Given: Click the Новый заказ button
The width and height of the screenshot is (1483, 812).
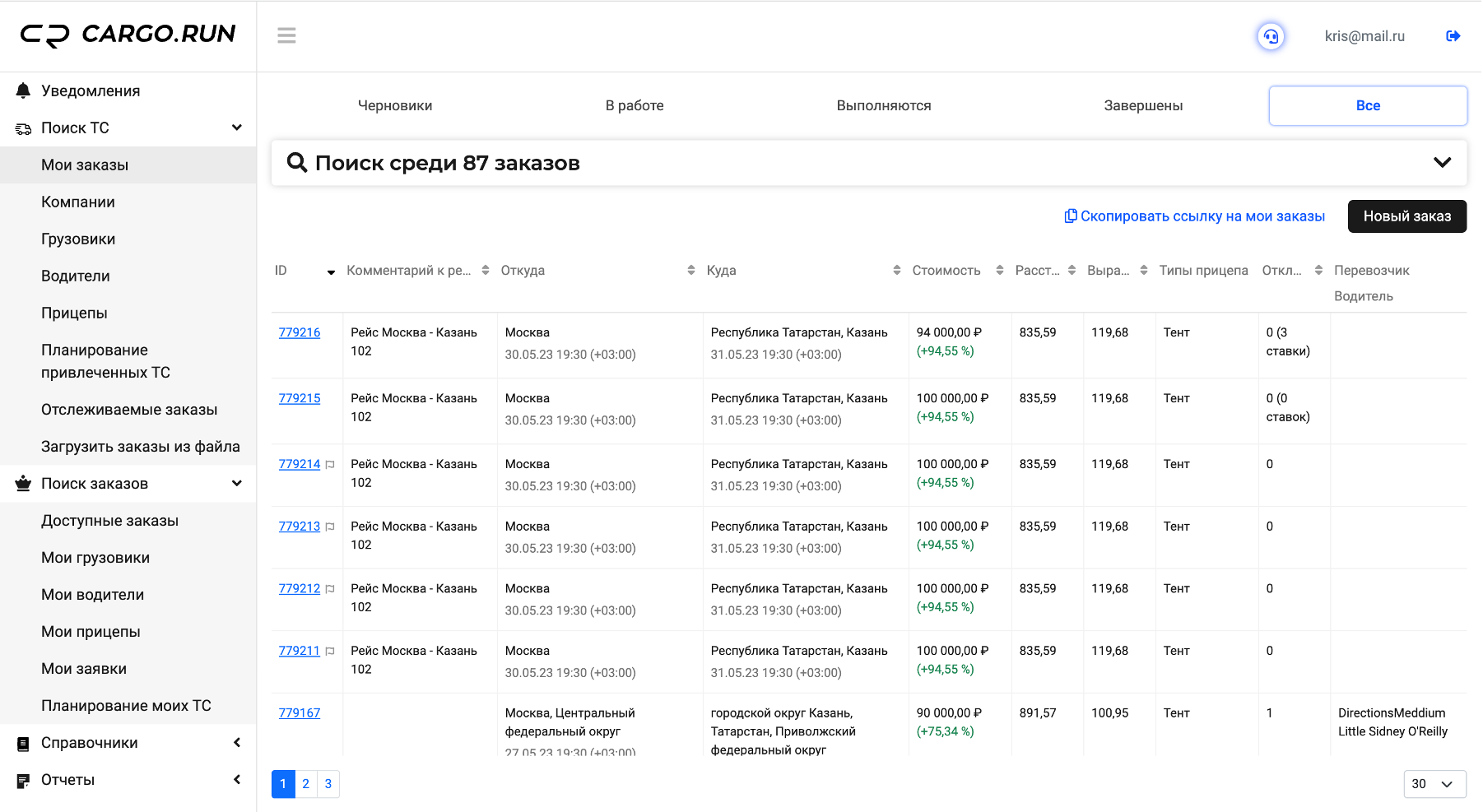Looking at the screenshot, I should [1406, 216].
